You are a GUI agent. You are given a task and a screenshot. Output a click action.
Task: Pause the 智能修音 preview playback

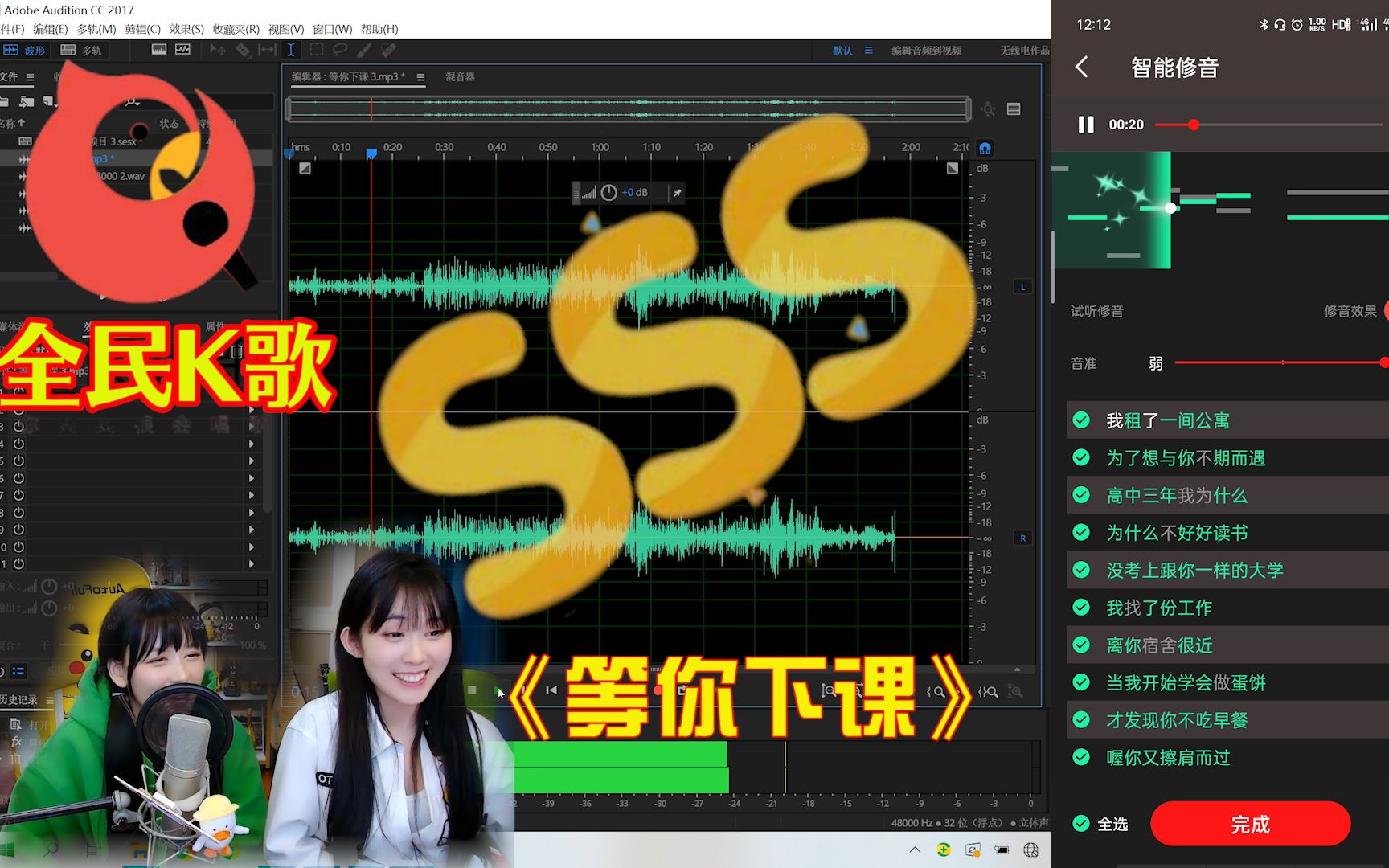click(1086, 125)
